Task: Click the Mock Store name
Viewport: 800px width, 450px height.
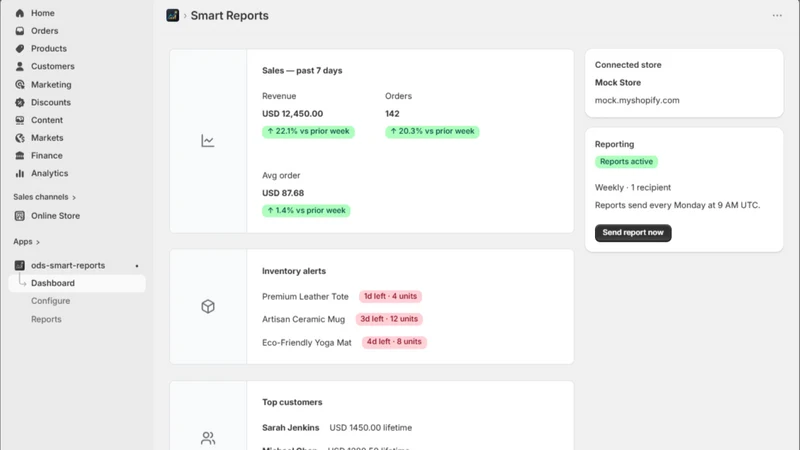Action: tap(617, 83)
